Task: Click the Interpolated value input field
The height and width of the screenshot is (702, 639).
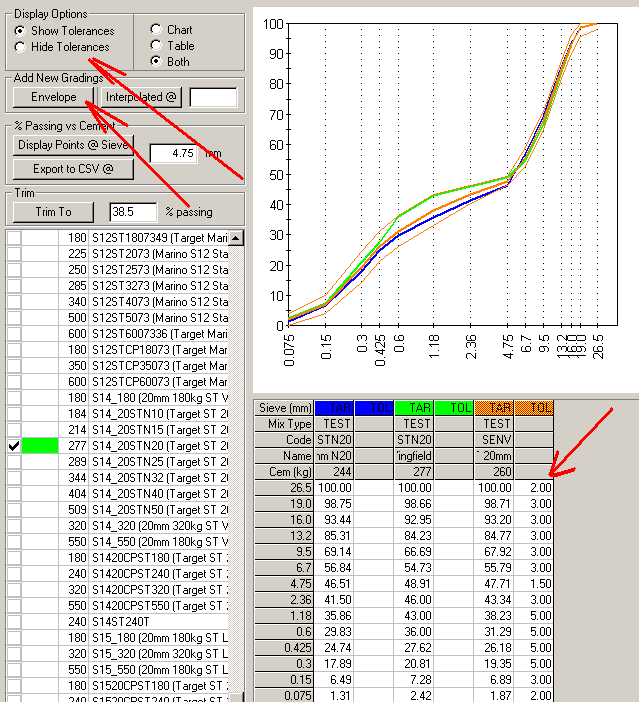Action: pyautogui.click(x=213, y=97)
